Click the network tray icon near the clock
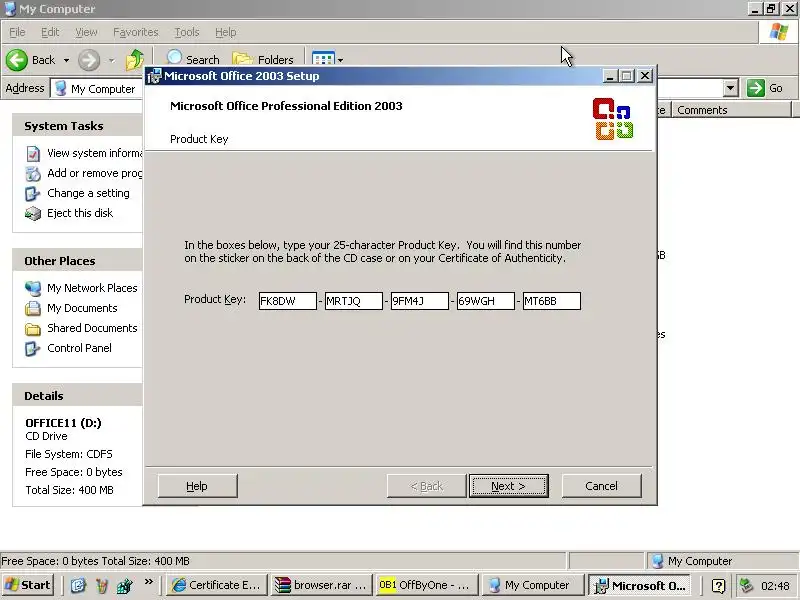The height and width of the screenshot is (600, 800). pos(746,585)
